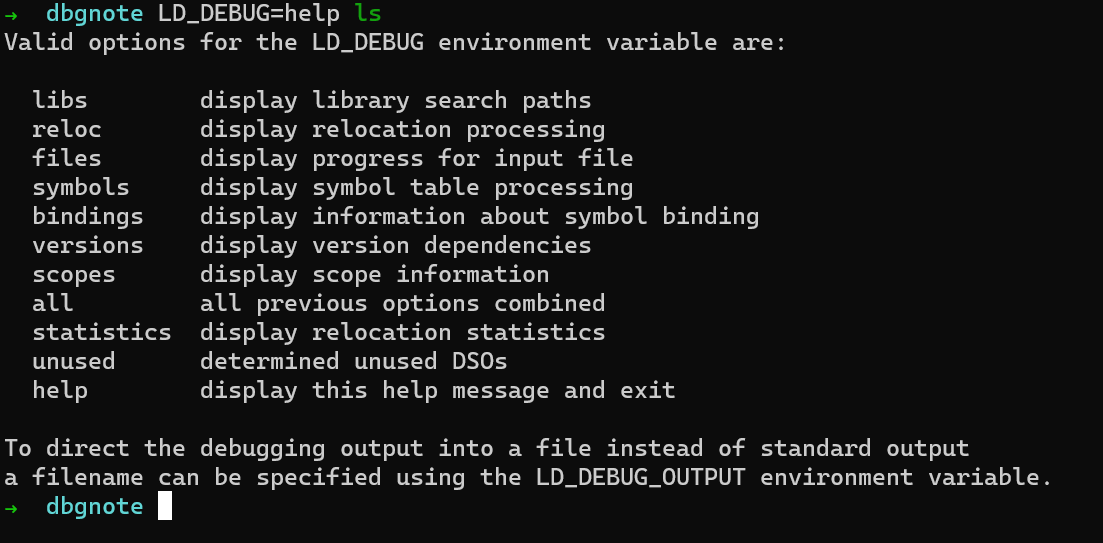Click 'dbgnote' on the bottom prompt line

[95, 506]
